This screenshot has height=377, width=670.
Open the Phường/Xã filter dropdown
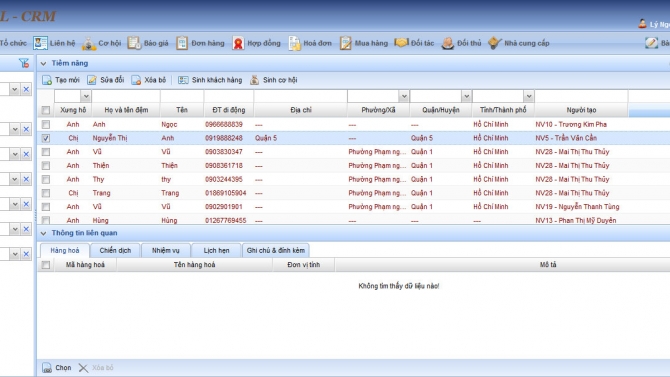(x=403, y=96)
